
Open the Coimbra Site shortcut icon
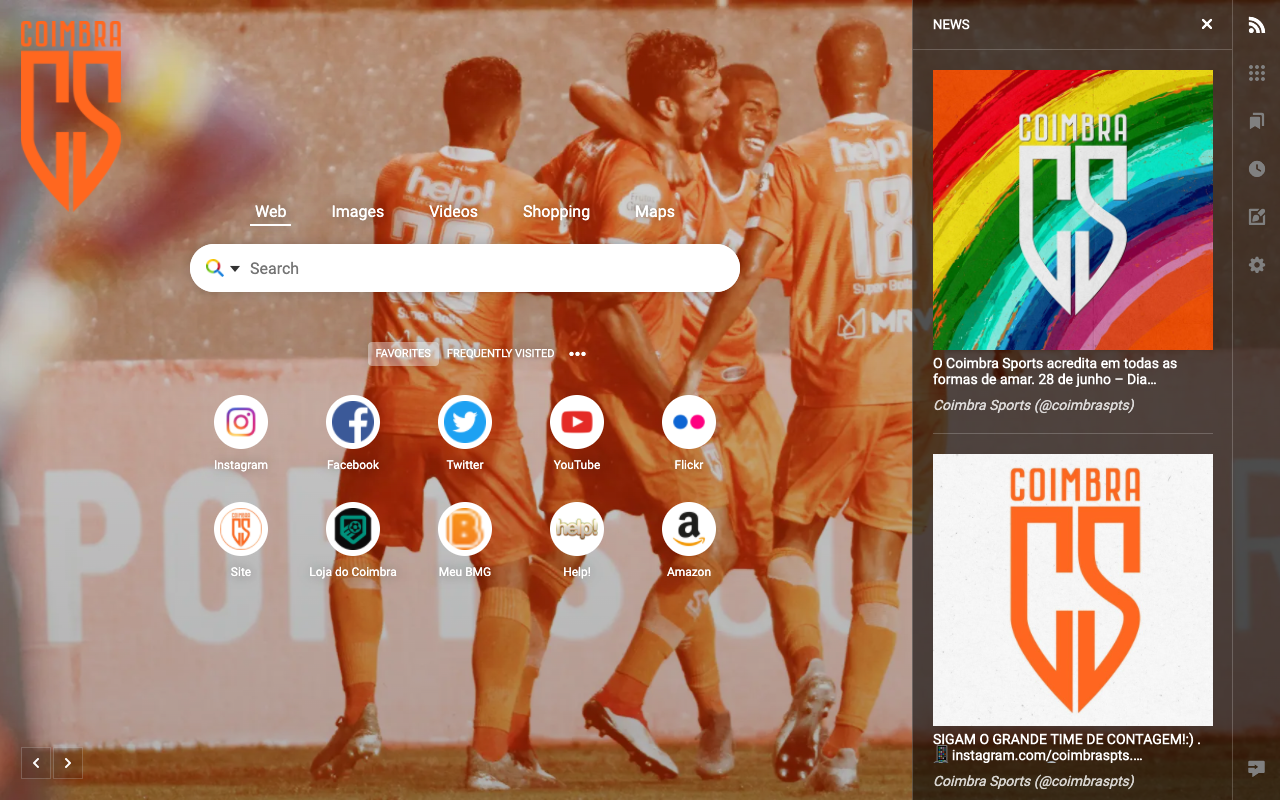pyautogui.click(x=241, y=529)
